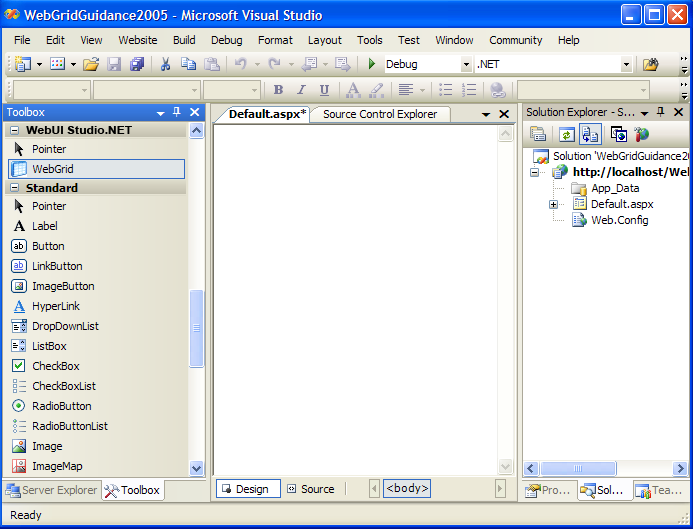Click the Convert to Hyperlink icon
The image size is (693, 529).
tap(498, 90)
